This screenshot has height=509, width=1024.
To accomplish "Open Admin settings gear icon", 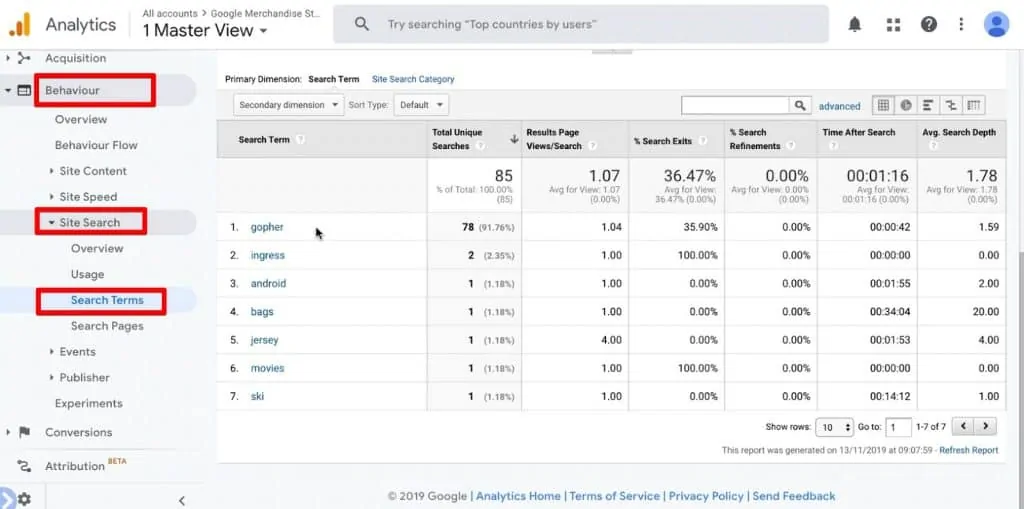I will 23,499.
